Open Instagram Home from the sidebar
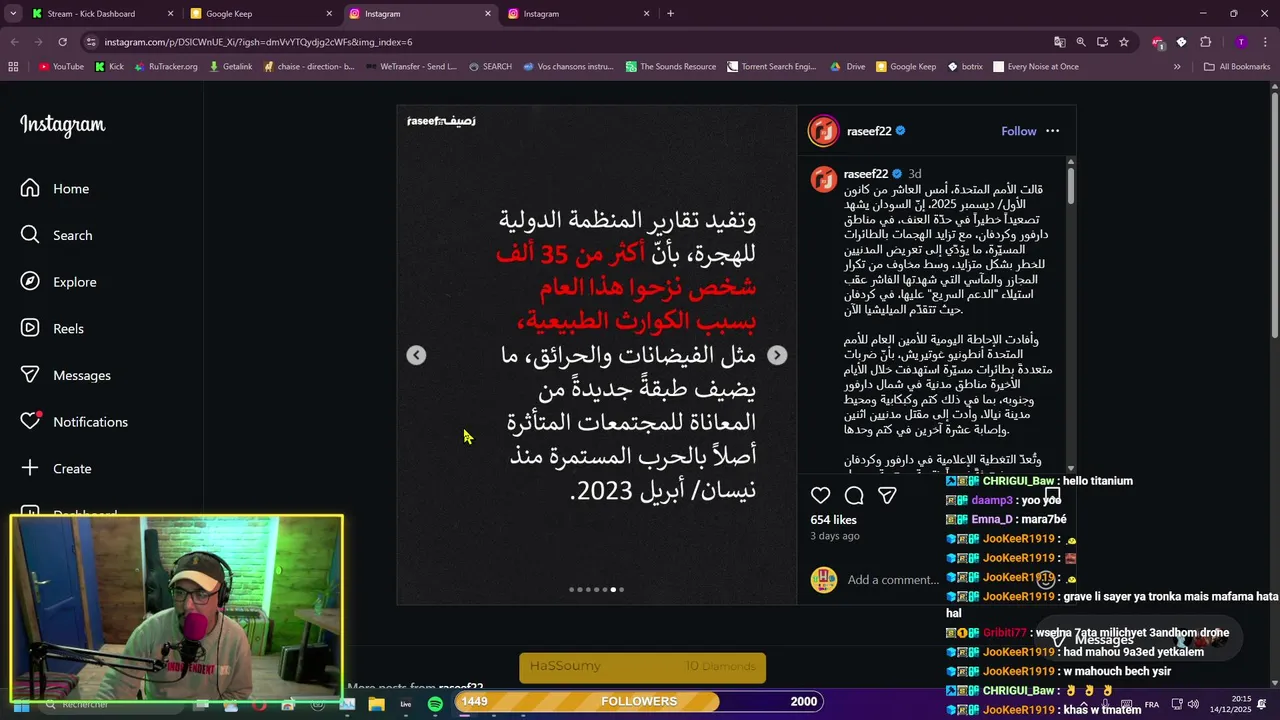Screen dimensions: 1280x720 (55, 189)
